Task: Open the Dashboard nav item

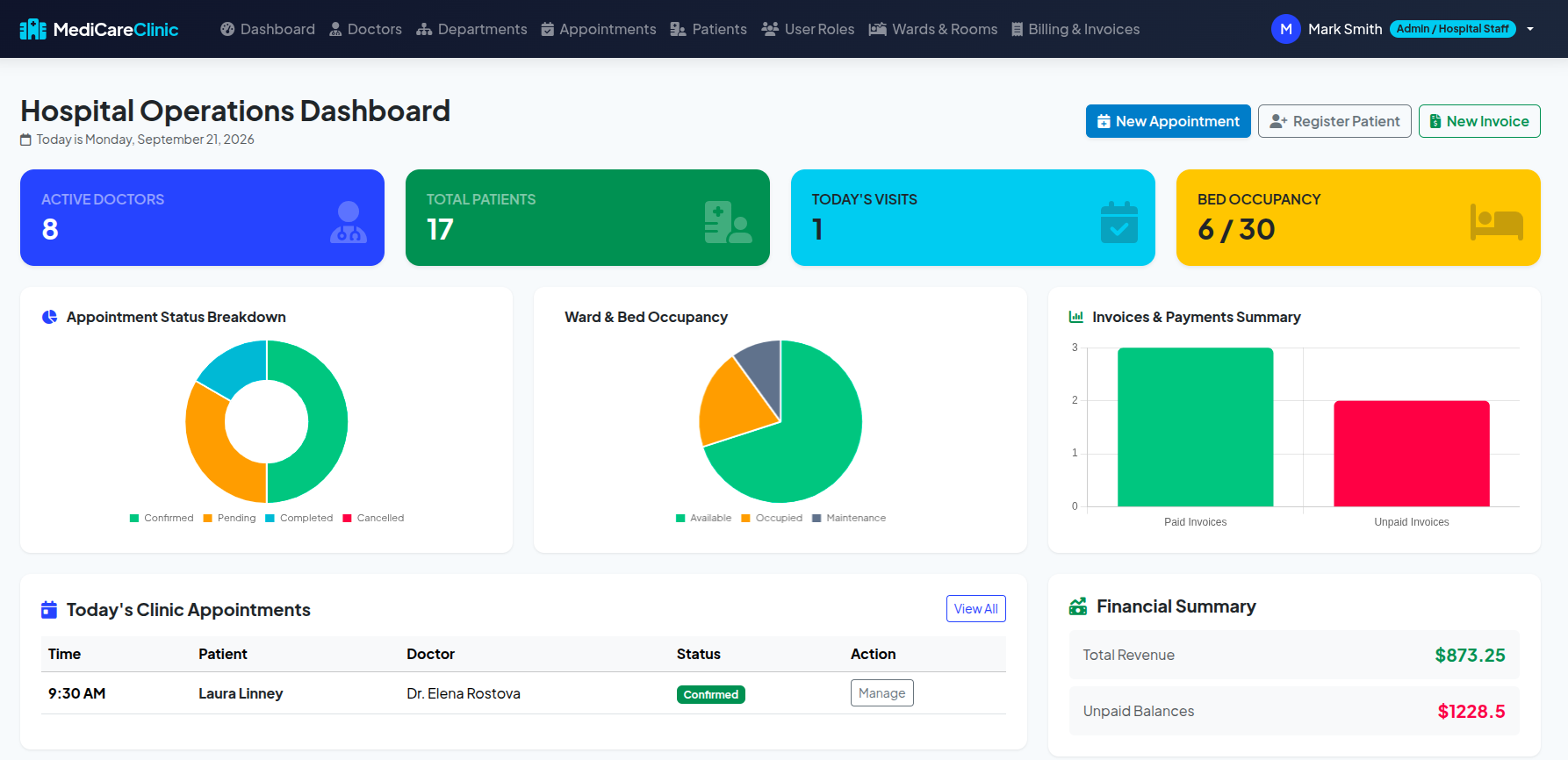Action: point(268,29)
